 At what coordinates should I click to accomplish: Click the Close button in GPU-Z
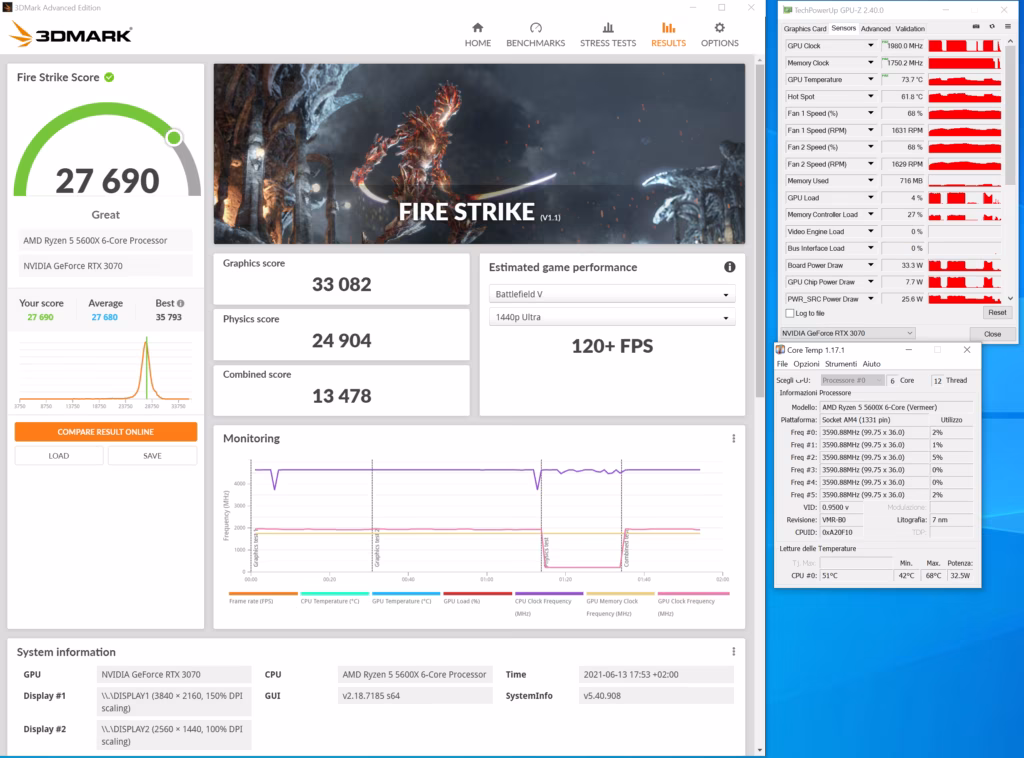[992, 334]
